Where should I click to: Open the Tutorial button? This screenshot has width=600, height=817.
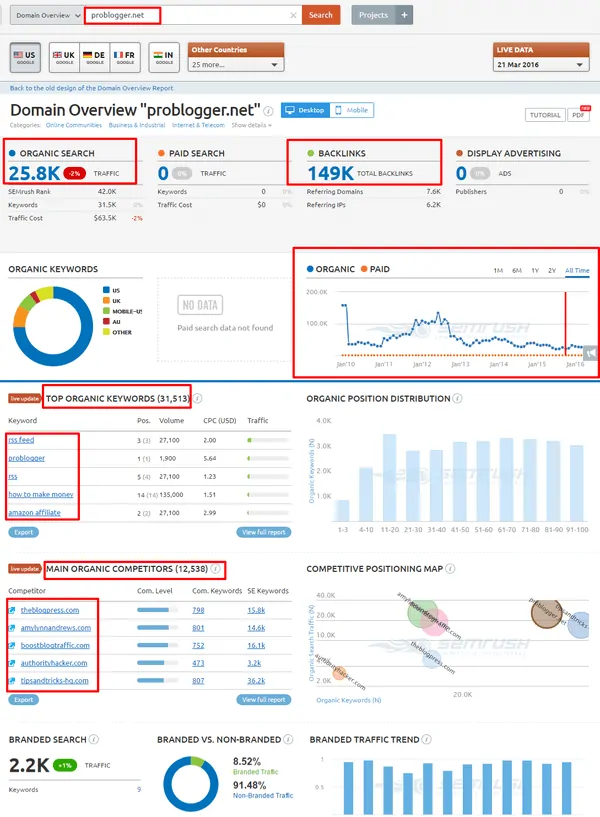(x=545, y=115)
